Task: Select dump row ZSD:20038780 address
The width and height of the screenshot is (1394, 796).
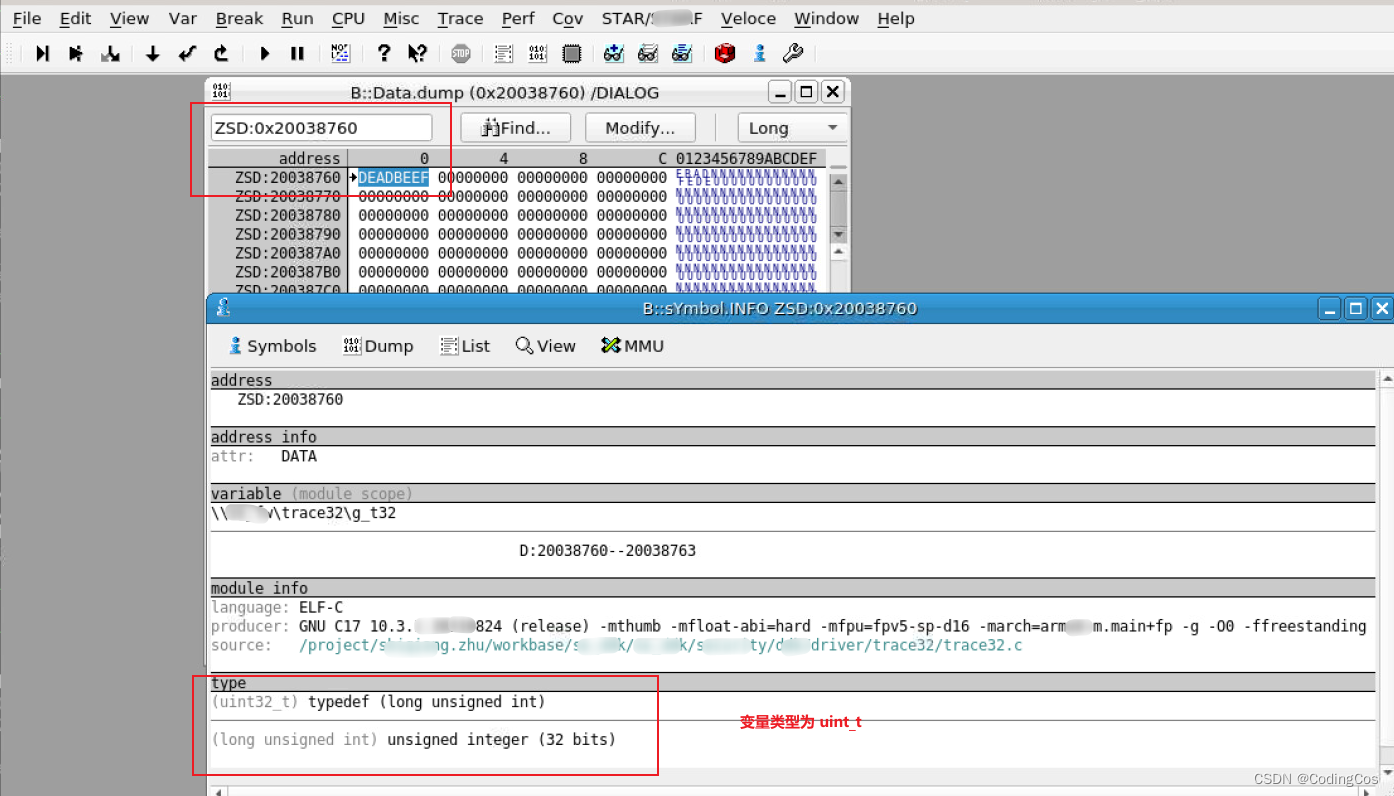Action: point(288,216)
